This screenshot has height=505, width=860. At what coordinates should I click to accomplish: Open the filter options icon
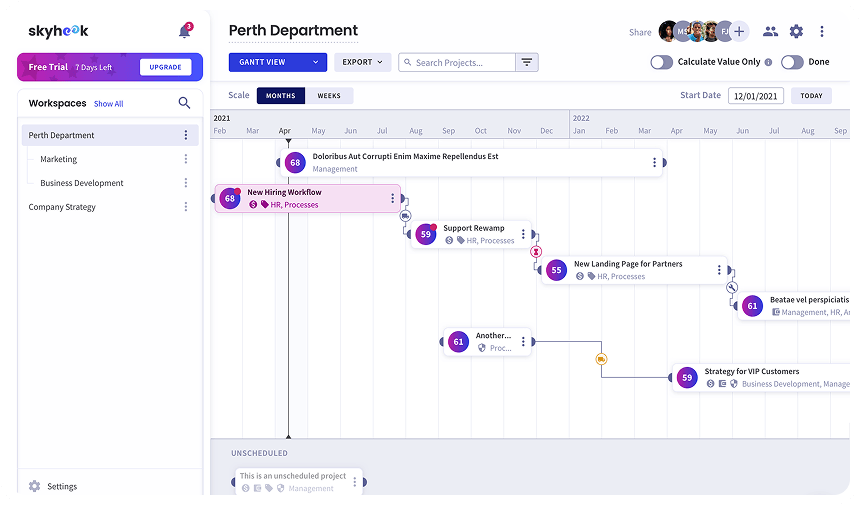click(x=527, y=63)
